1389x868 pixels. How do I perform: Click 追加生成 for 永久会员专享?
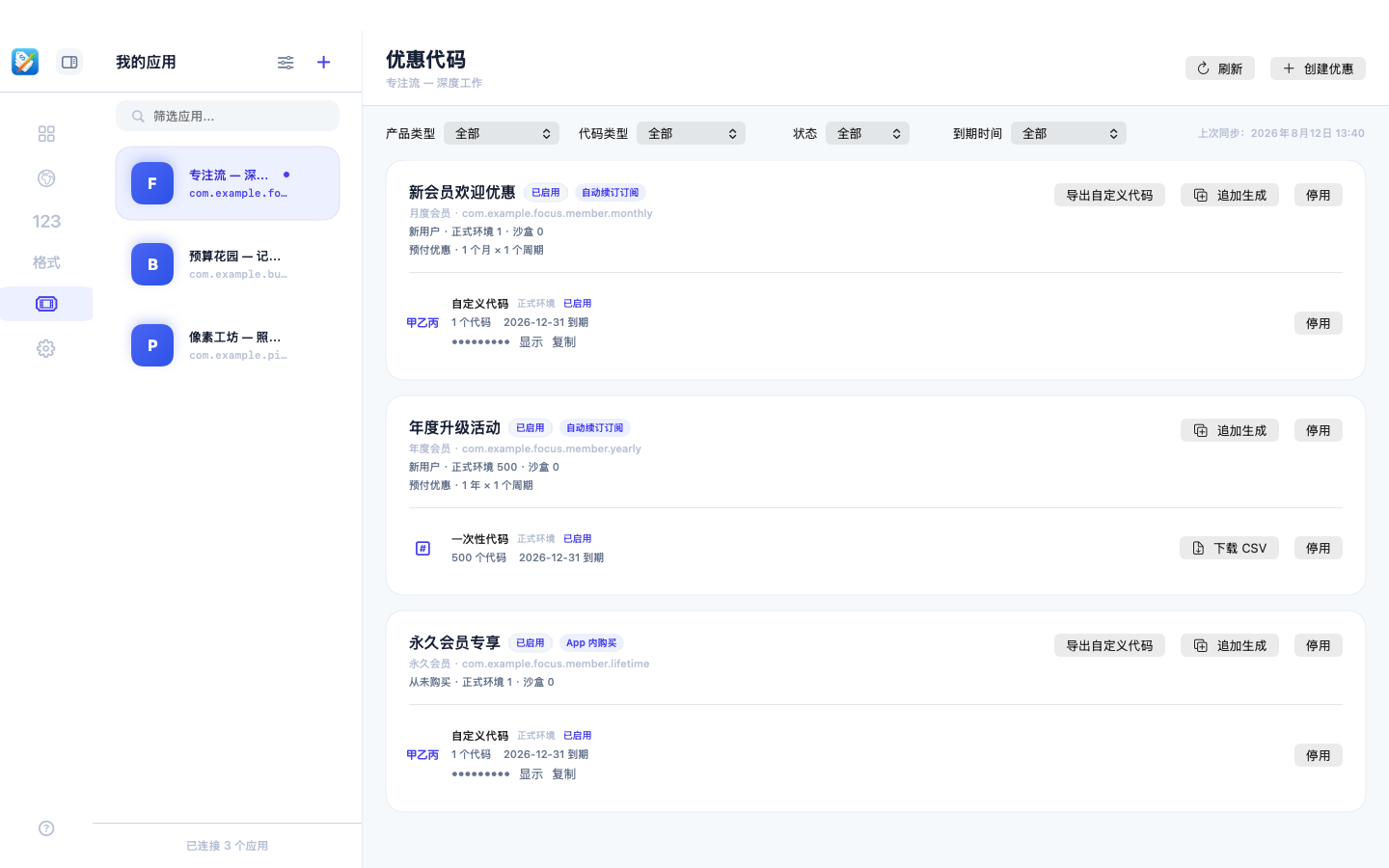click(x=1230, y=645)
